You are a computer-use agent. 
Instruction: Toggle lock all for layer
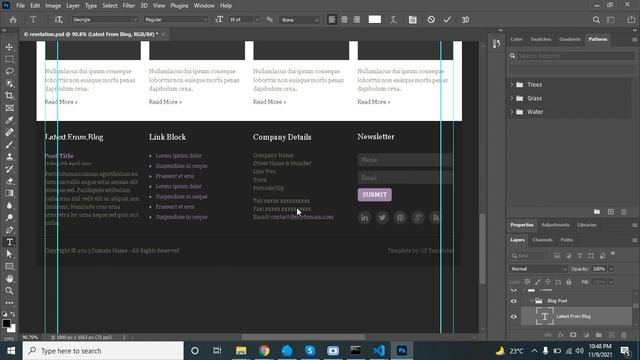coord(569,282)
